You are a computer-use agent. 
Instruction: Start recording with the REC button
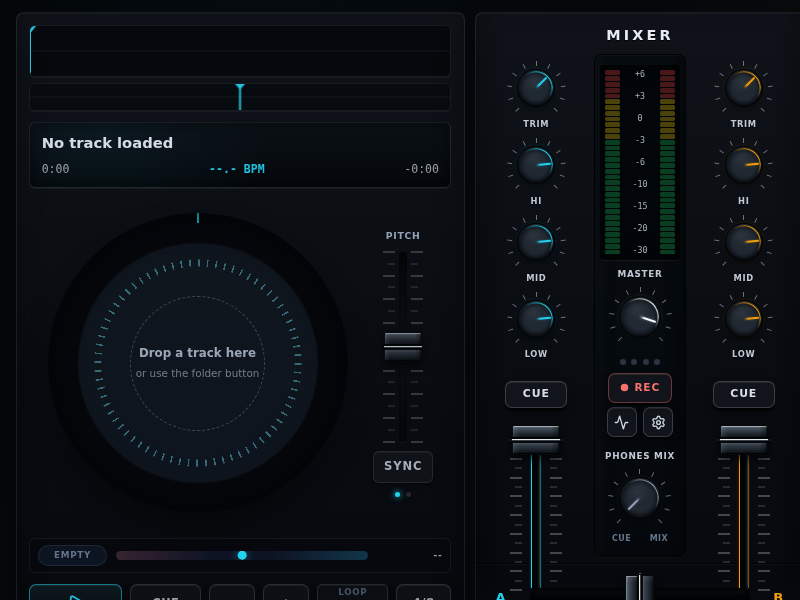[639, 388]
